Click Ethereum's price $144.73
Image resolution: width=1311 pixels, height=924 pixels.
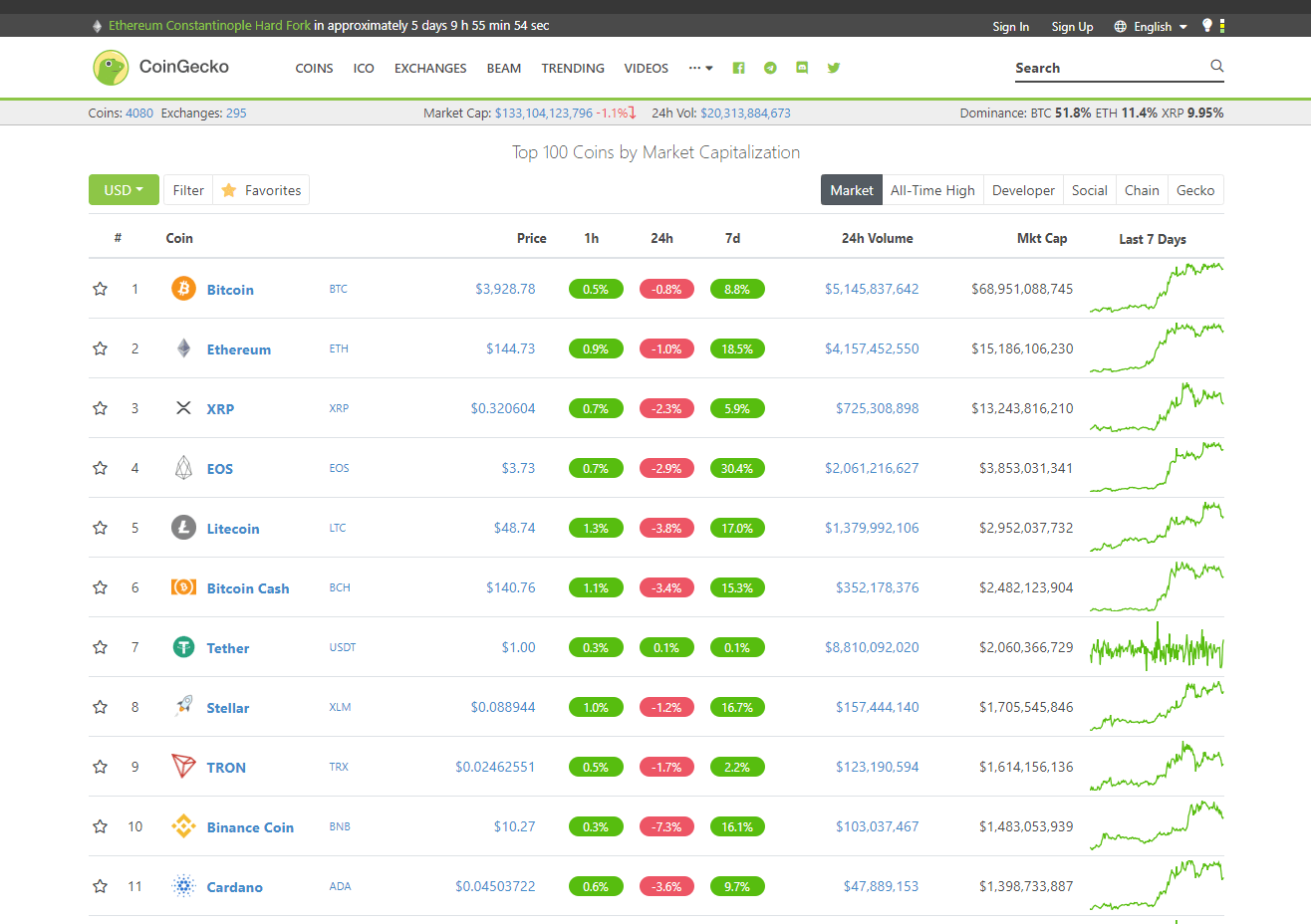click(510, 348)
